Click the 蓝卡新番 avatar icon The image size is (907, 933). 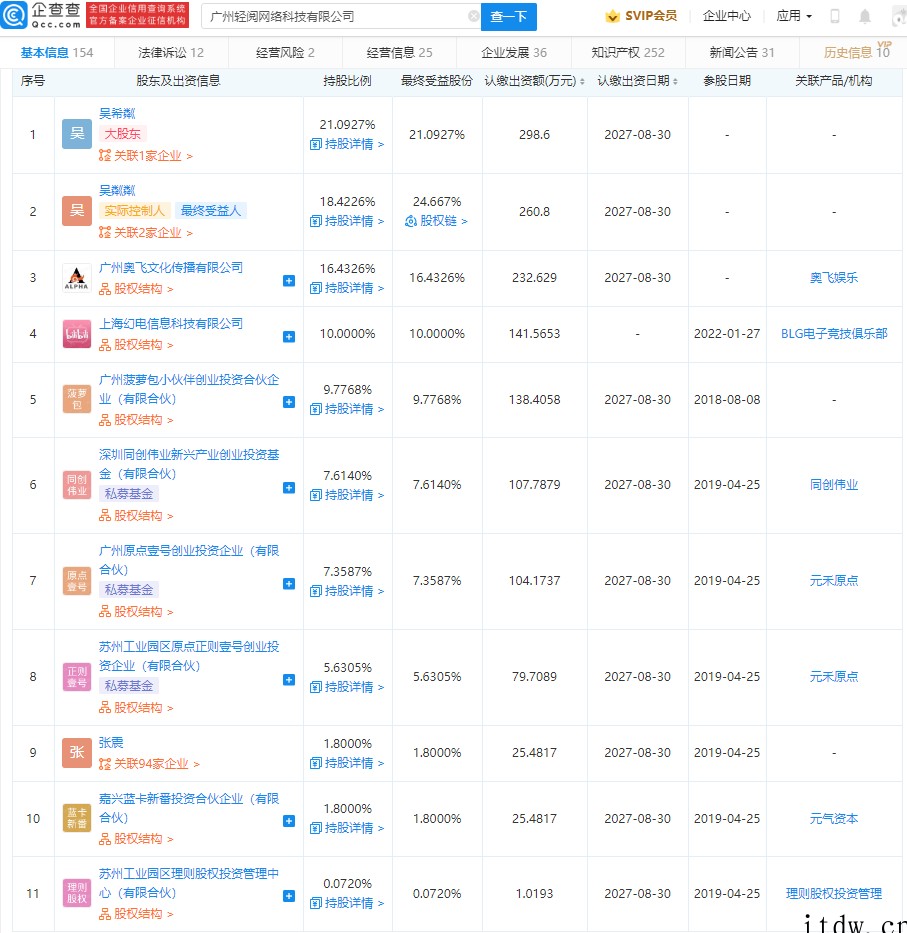[77, 818]
